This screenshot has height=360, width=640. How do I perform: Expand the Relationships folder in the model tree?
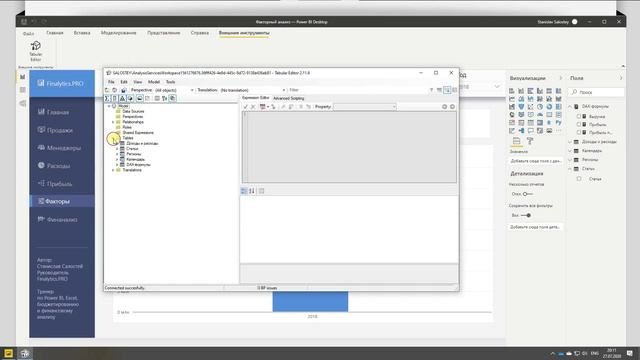pyautogui.click(x=113, y=122)
